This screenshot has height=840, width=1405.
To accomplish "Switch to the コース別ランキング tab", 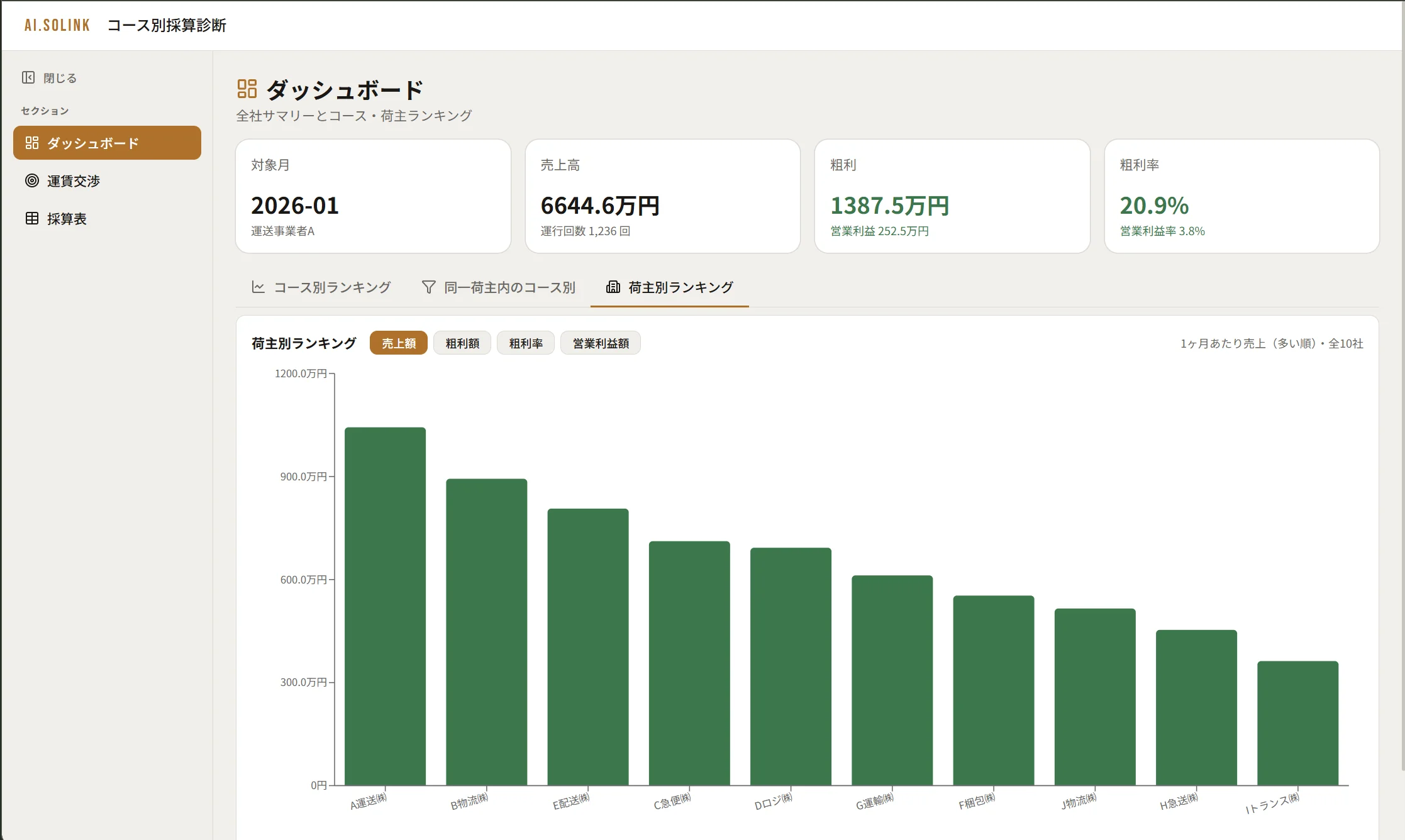I will click(x=321, y=287).
